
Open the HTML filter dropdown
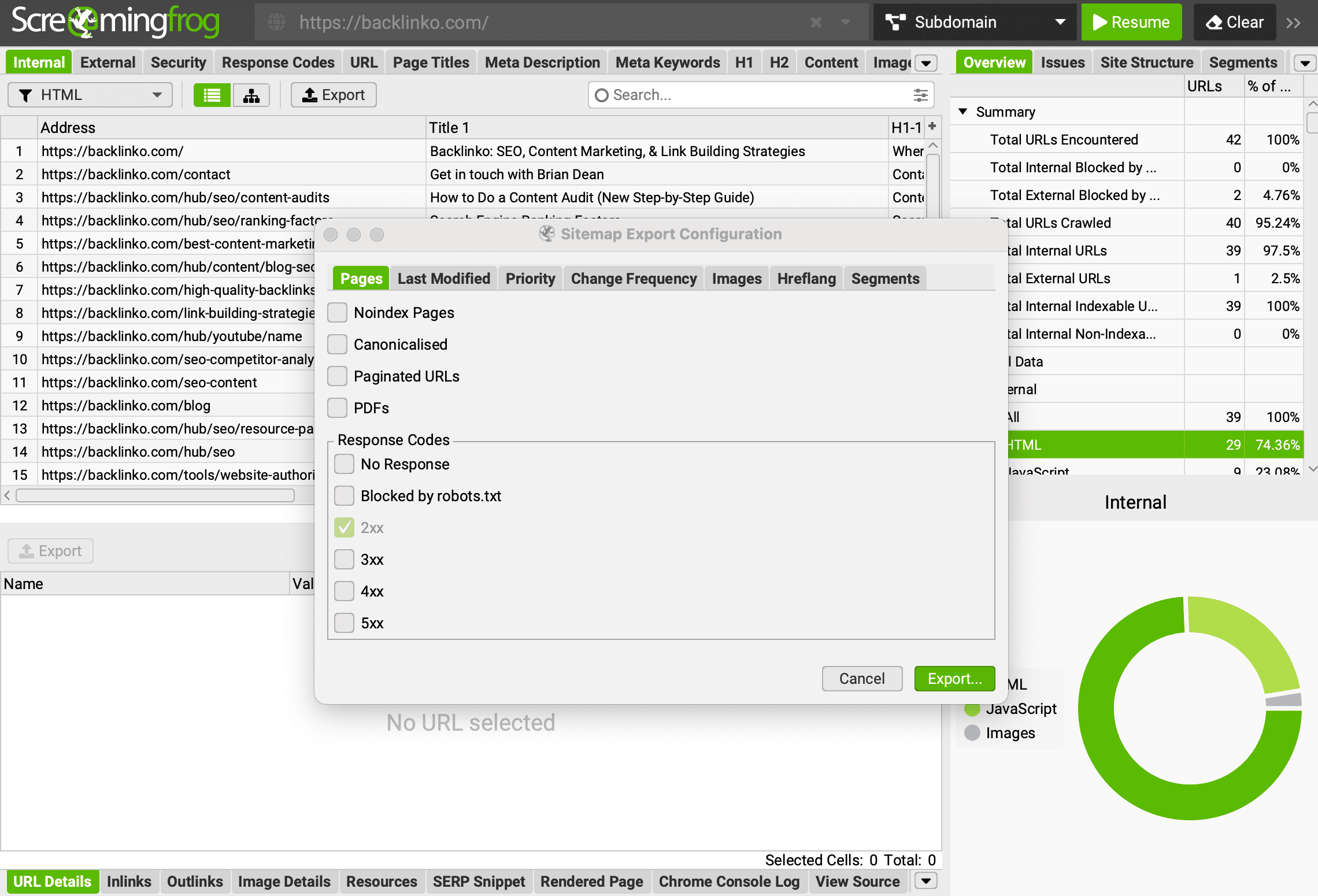(156, 95)
